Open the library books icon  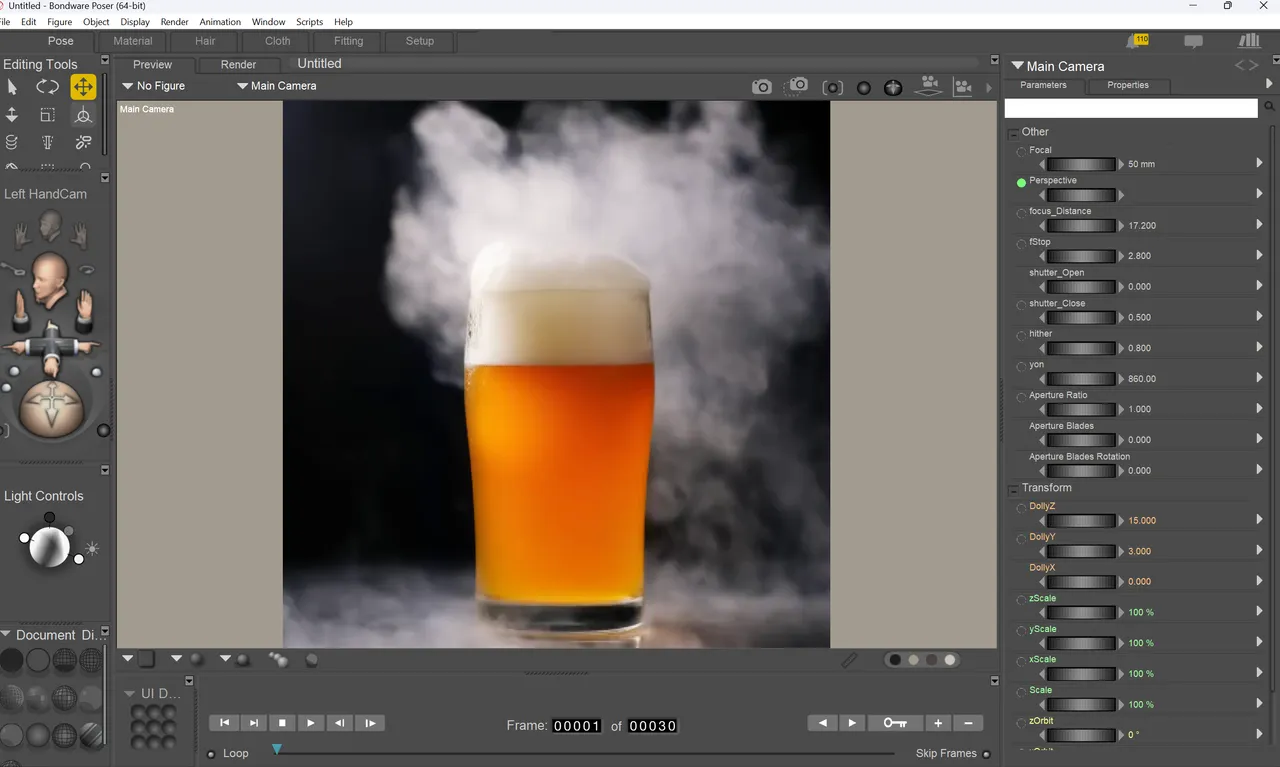(1248, 41)
